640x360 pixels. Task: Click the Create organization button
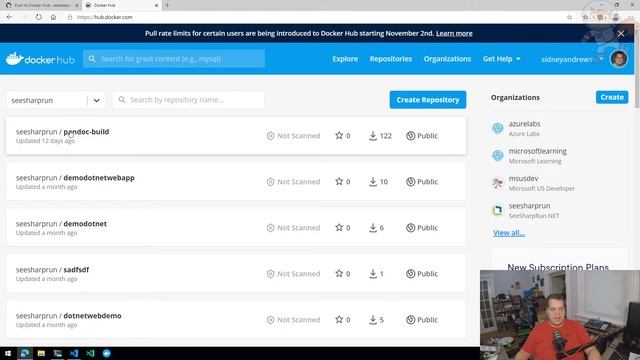click(612, 97)
